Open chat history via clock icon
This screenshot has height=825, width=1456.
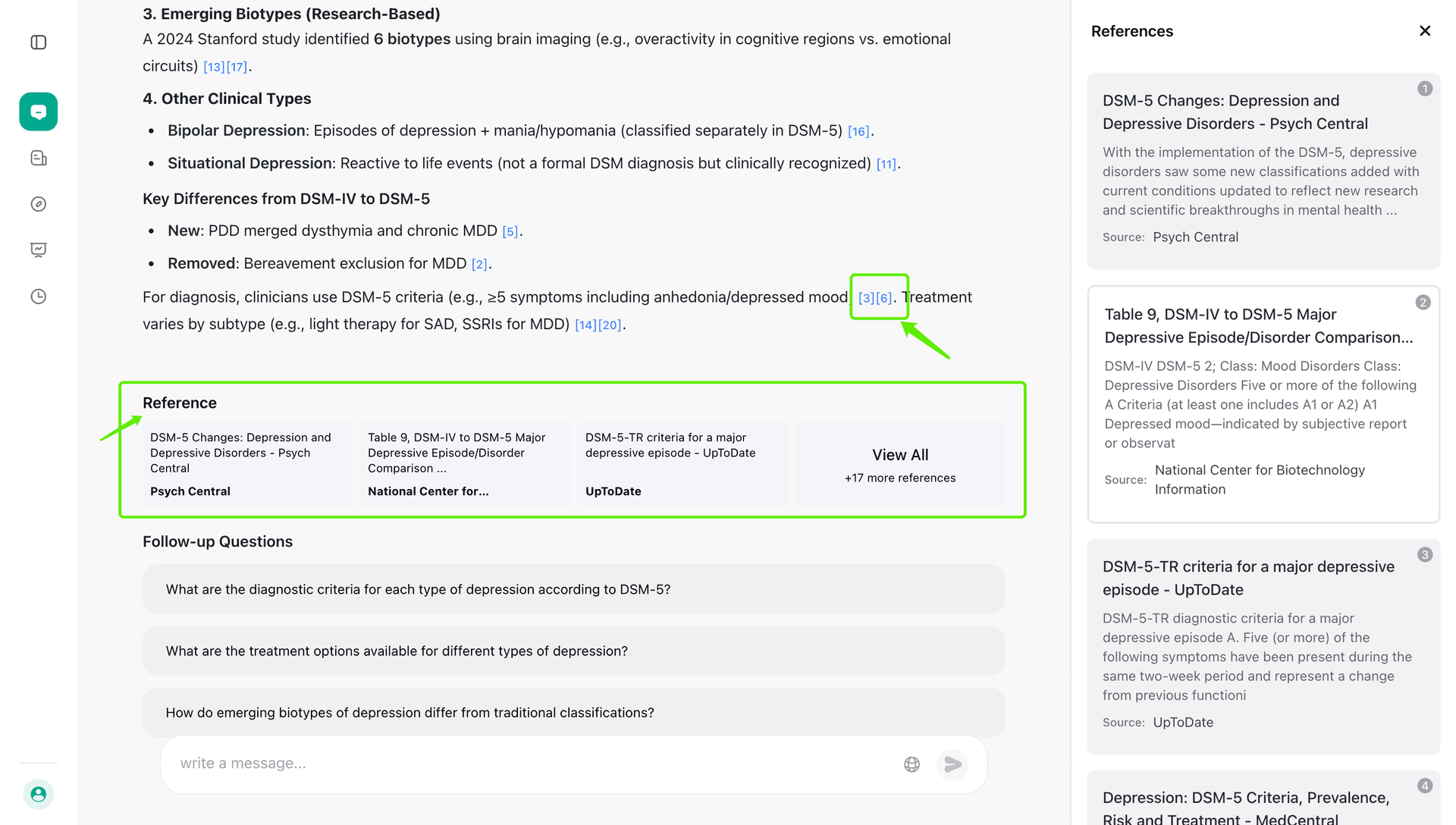[x=38, y=296]
